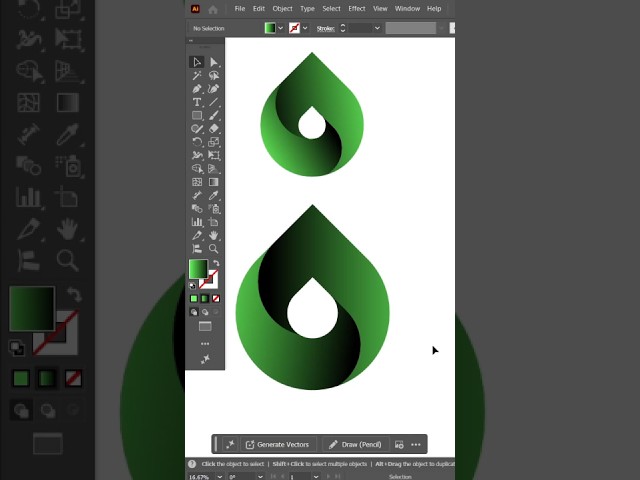Select the Slice tool
The height and width of the screenshot is (480, 640).
pyautogui.click(x=197, y=236)
